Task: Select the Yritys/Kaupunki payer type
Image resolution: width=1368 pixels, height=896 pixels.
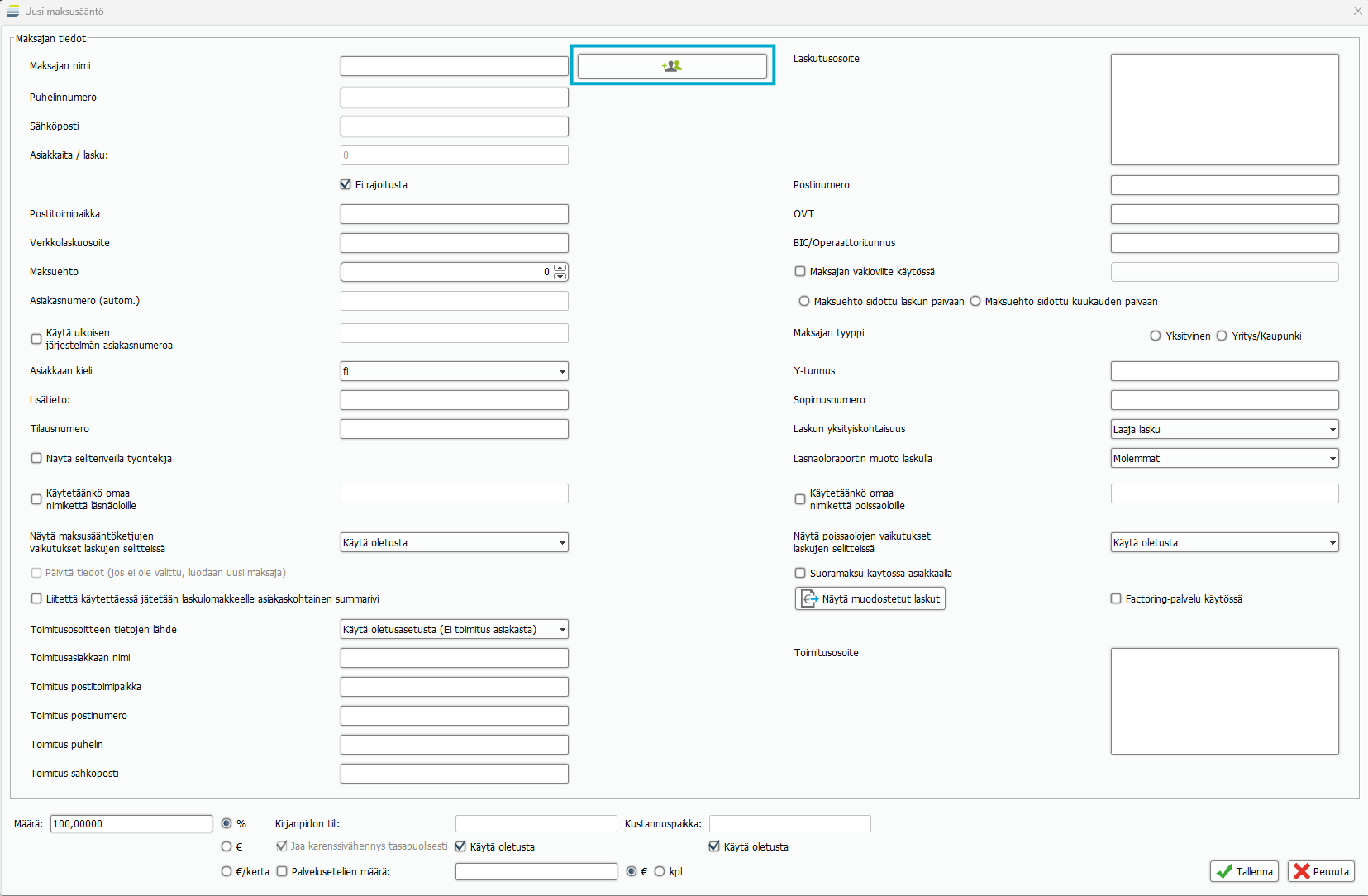Action: point(1222,336)
